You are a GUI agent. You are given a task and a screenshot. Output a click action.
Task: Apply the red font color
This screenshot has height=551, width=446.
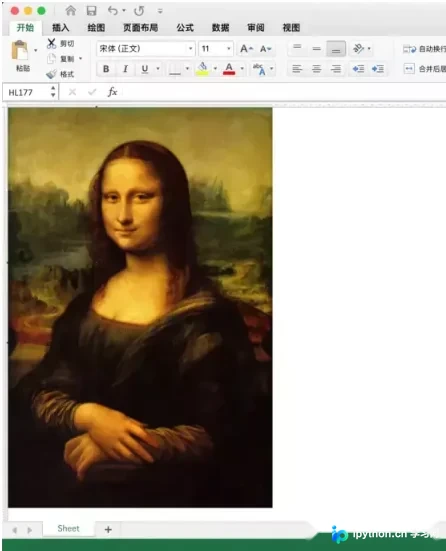pos(229,69)
